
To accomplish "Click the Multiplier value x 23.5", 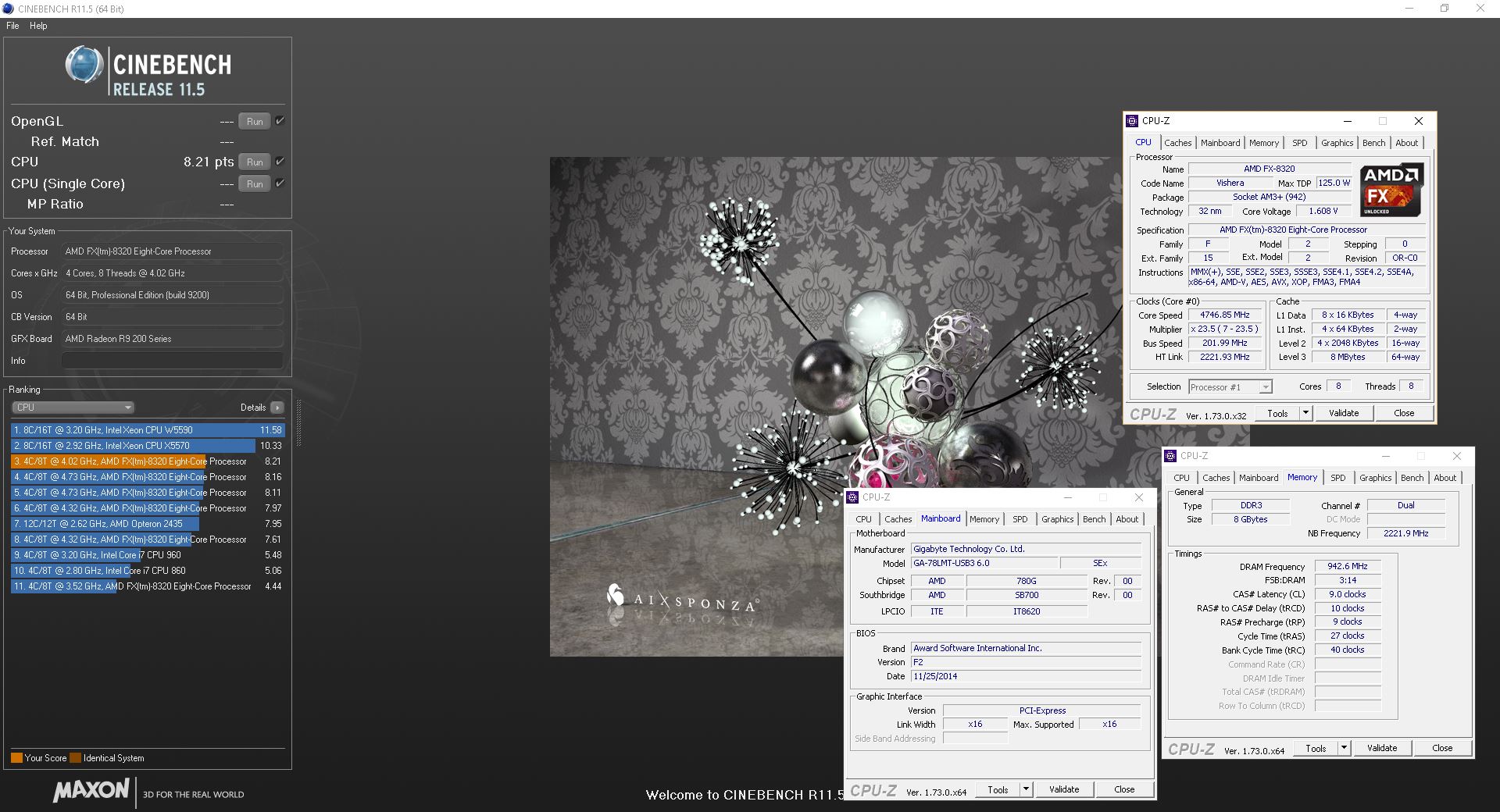I will [x=1224, y=329].
